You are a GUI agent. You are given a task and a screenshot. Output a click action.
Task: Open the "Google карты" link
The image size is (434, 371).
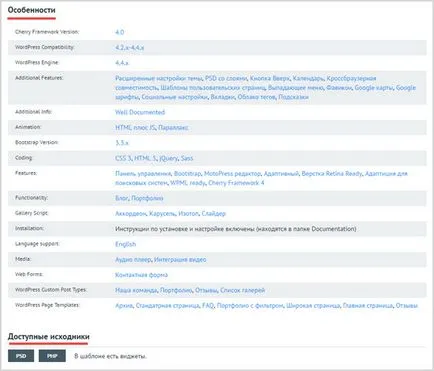point(374,88)
